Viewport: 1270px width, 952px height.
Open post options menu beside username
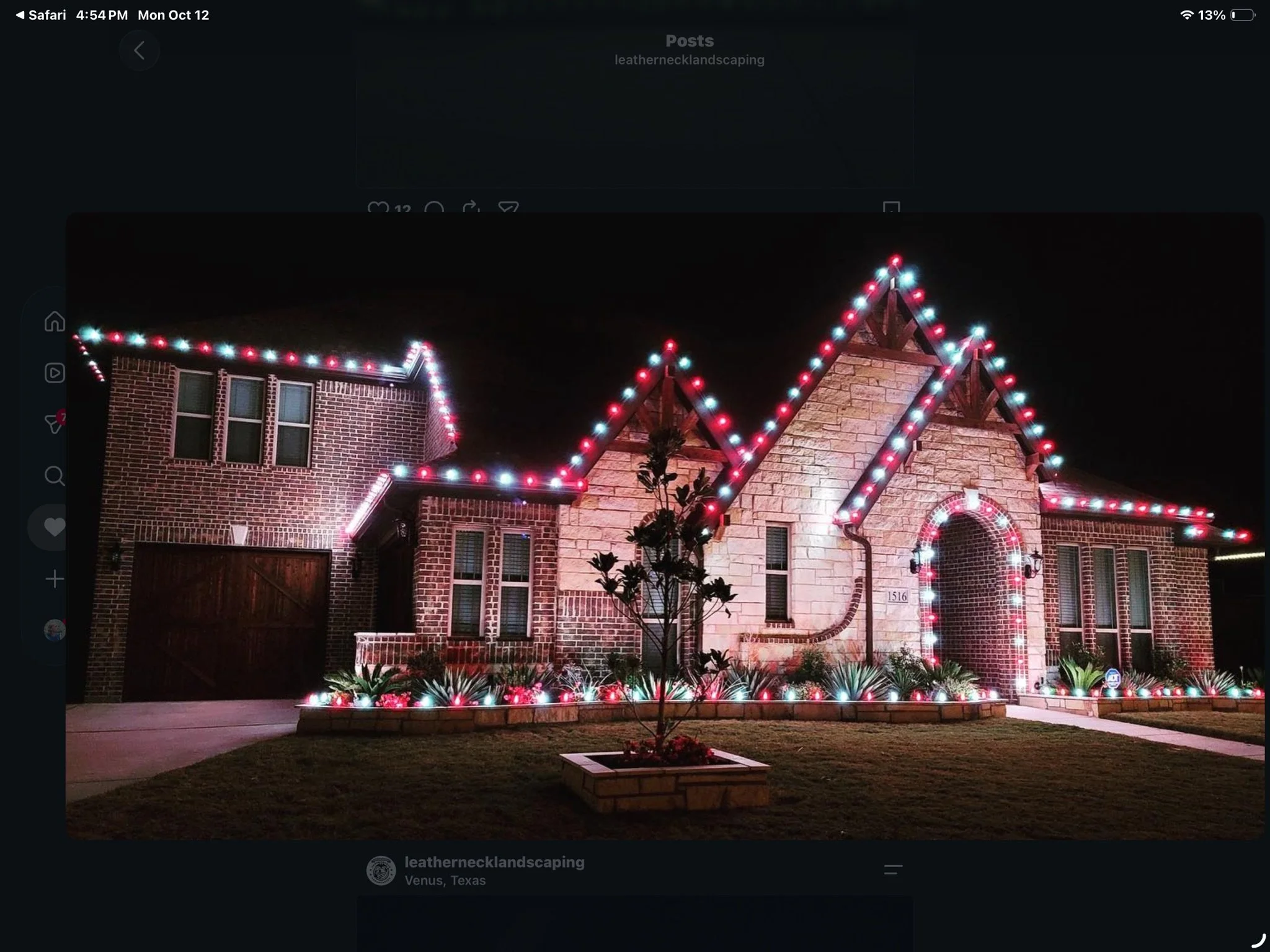[x=893, y=870]
